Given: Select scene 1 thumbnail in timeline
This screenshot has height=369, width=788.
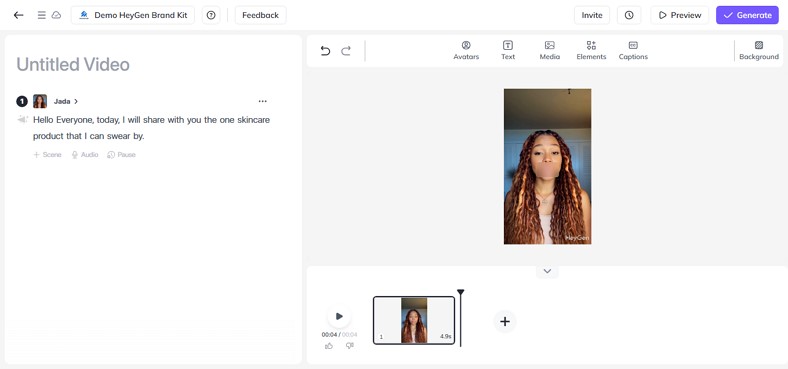Looking at the screenshot, I should 414,320.
